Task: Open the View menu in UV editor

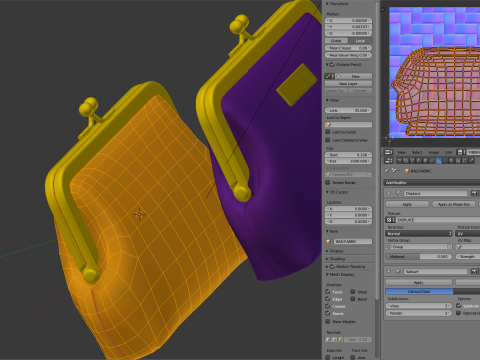Action: (401, 152)
